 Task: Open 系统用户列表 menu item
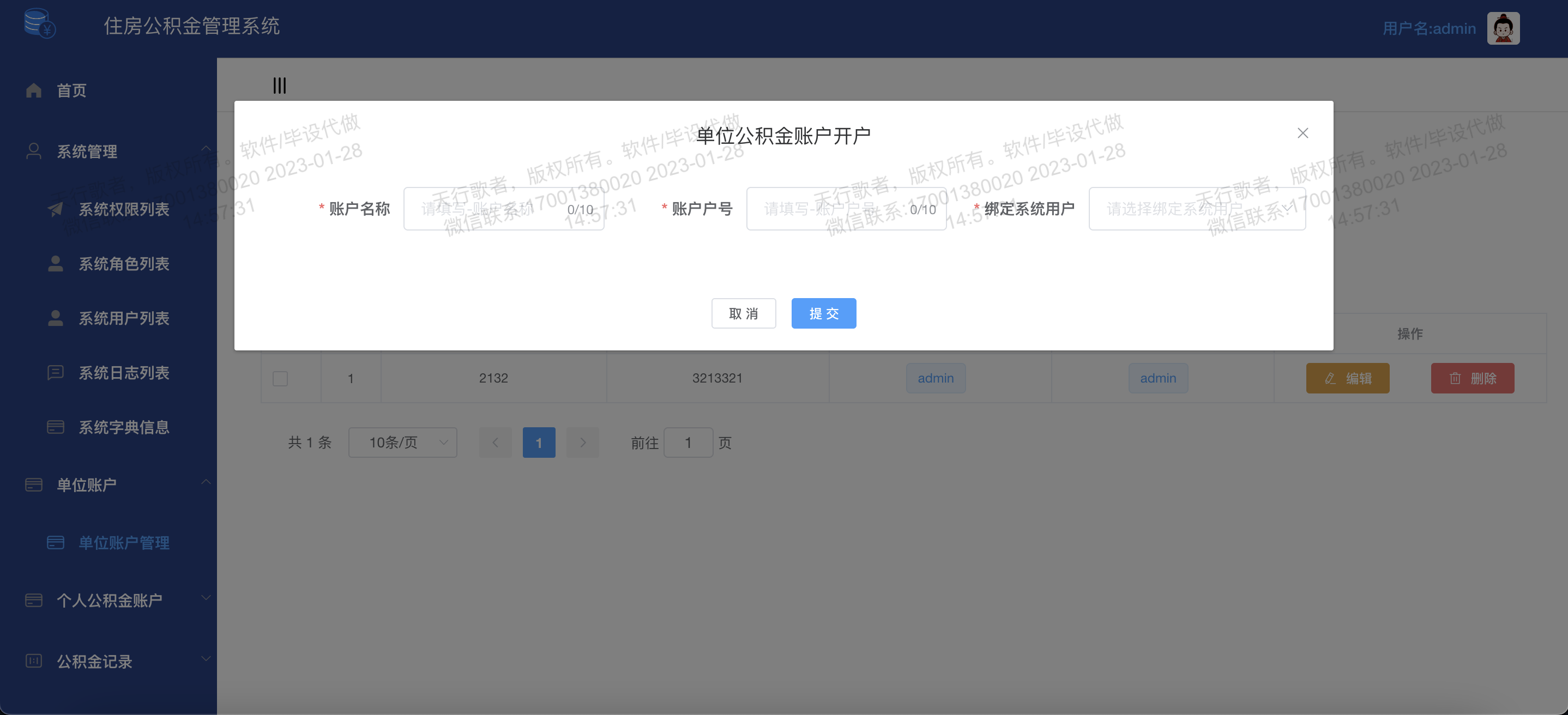(108, 318)
